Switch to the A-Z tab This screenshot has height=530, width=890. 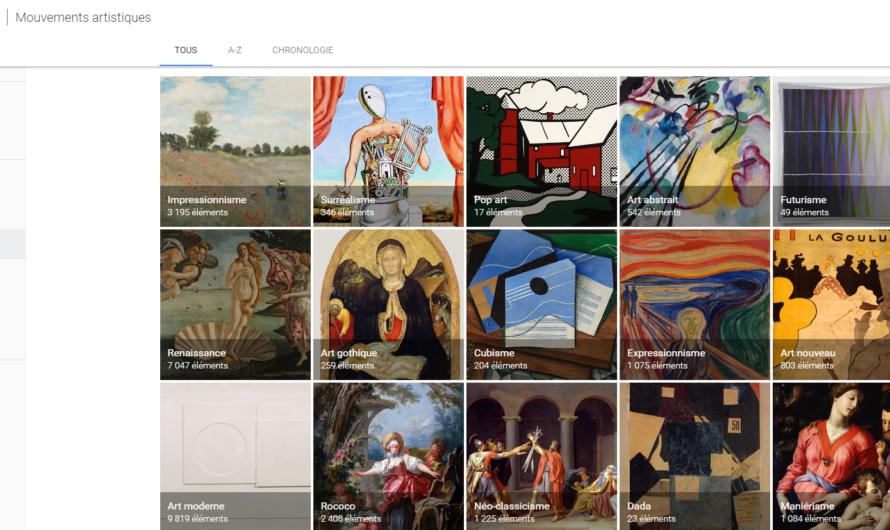tap(234, 50)
